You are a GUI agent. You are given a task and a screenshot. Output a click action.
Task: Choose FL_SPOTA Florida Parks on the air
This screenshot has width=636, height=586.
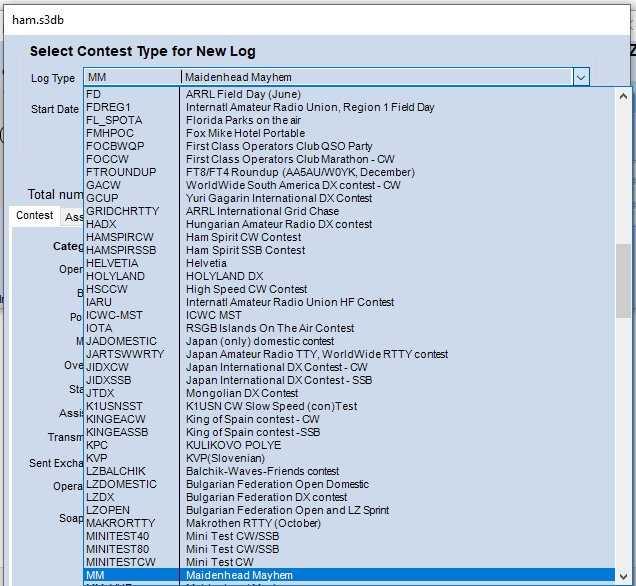coord(350,120)
